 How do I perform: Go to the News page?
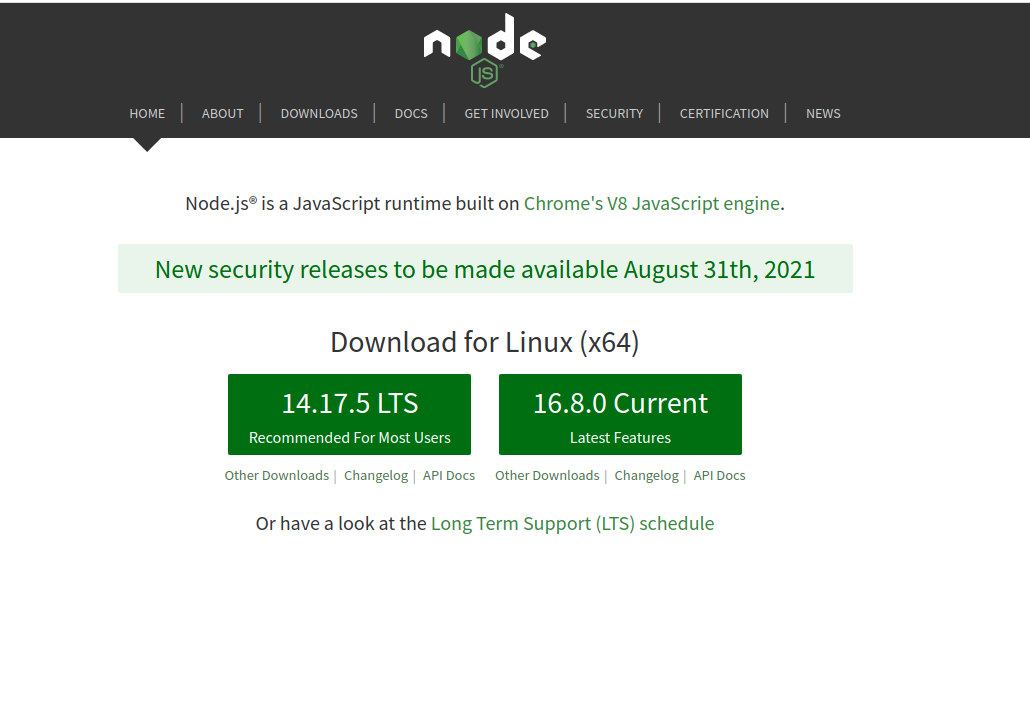[823, 113]
